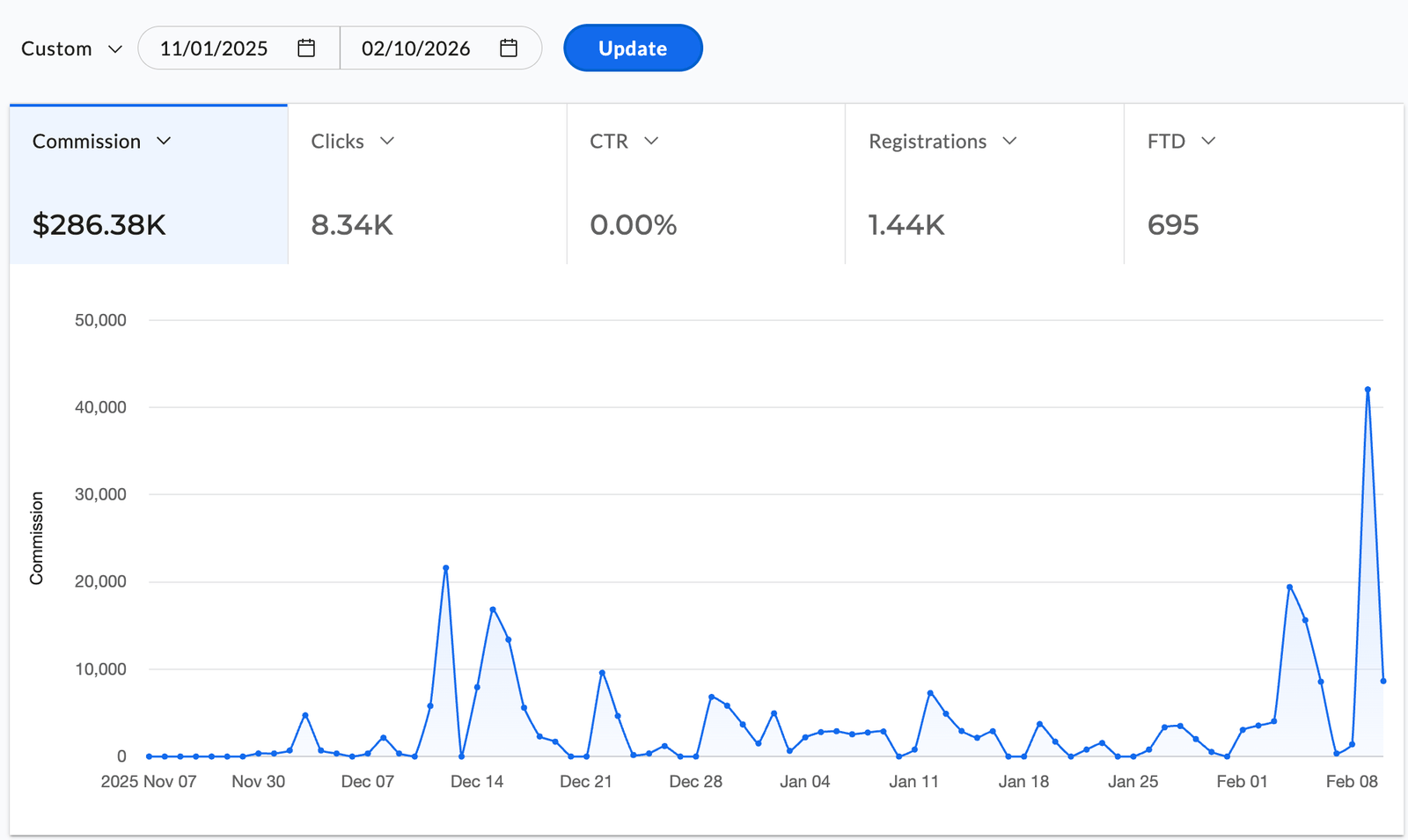Open the Custom date range dropdown
Image resolution: width=1408 pixels, height=840 pixels.
pos(71,48)
